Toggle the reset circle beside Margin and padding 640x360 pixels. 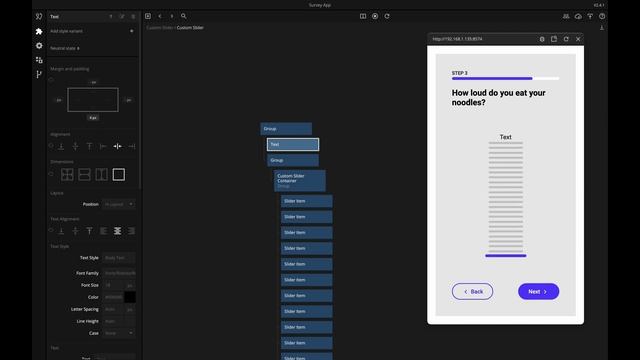click(51, 80)
